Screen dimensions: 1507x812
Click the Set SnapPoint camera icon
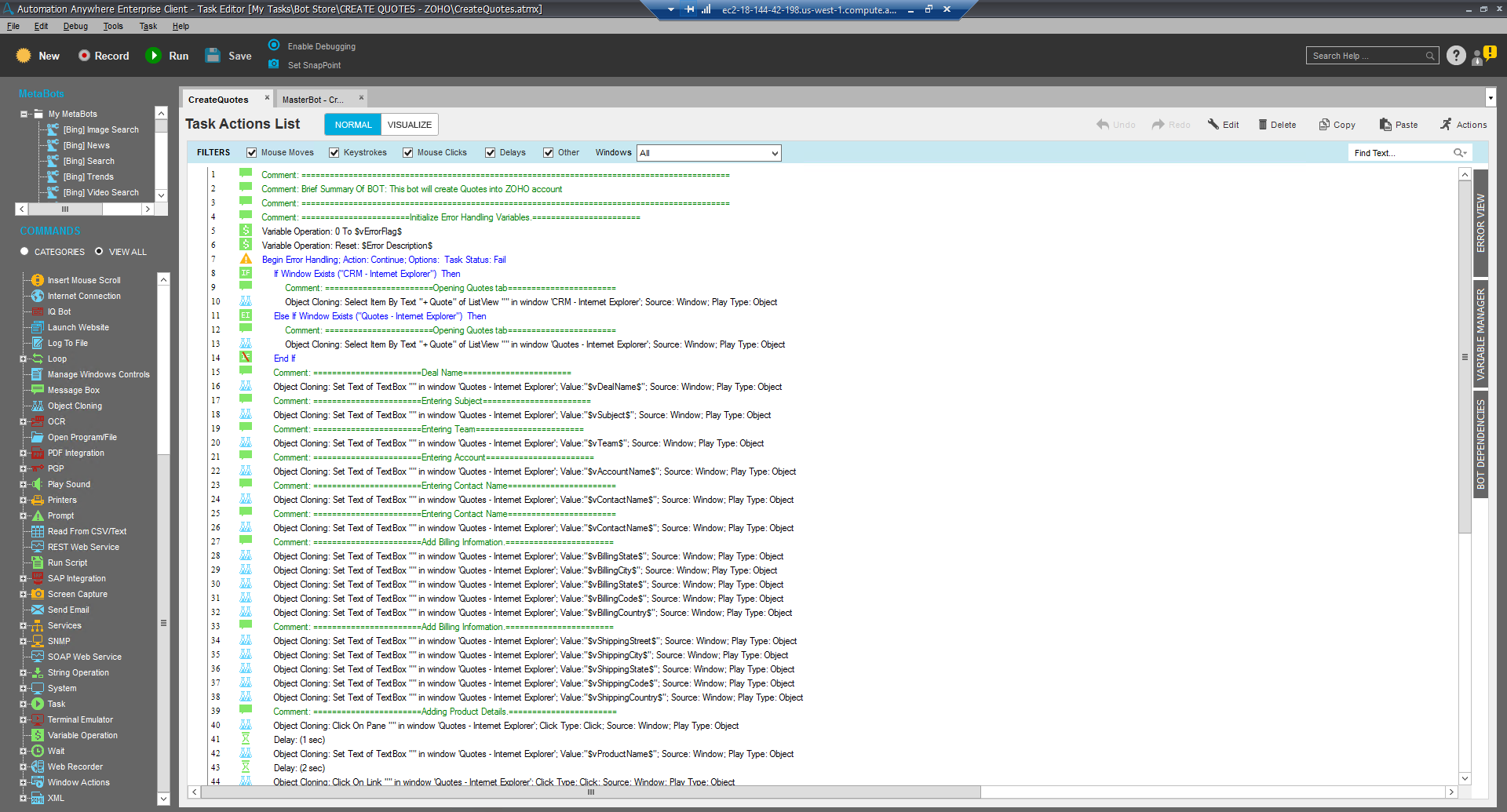274,64
